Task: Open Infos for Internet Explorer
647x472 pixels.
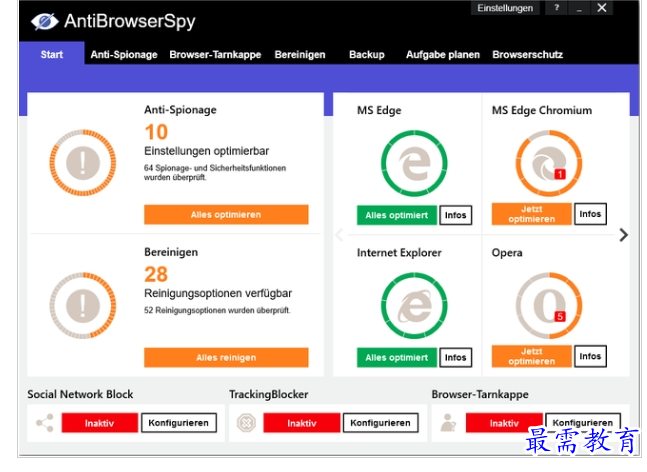Action: click(456, 357)
